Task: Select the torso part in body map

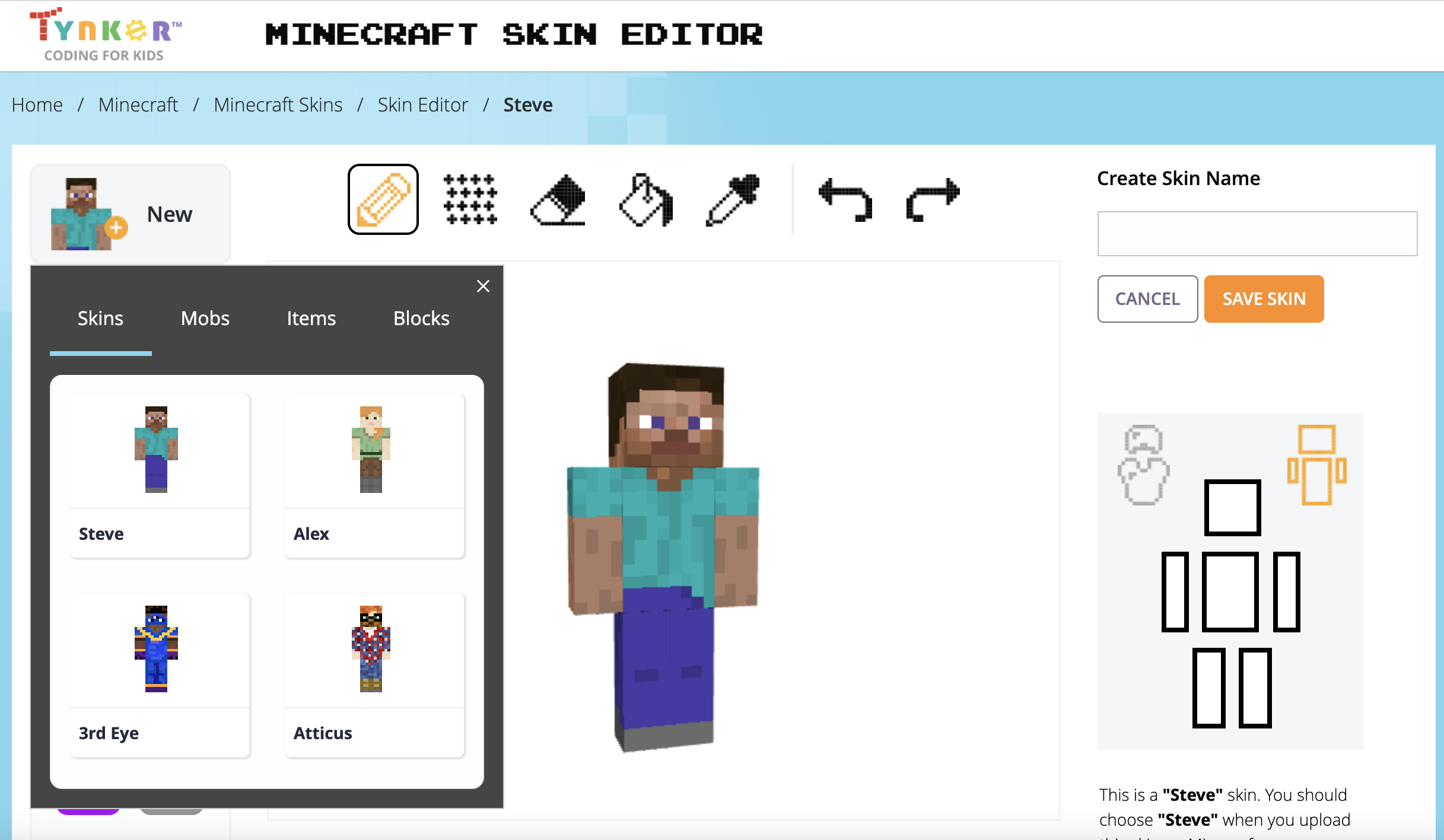Action: coord(1230,591)
